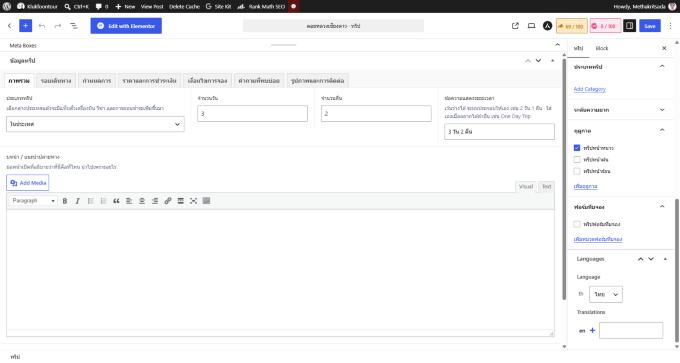
Task: Align text right in editor
Action: coord(155,201)
